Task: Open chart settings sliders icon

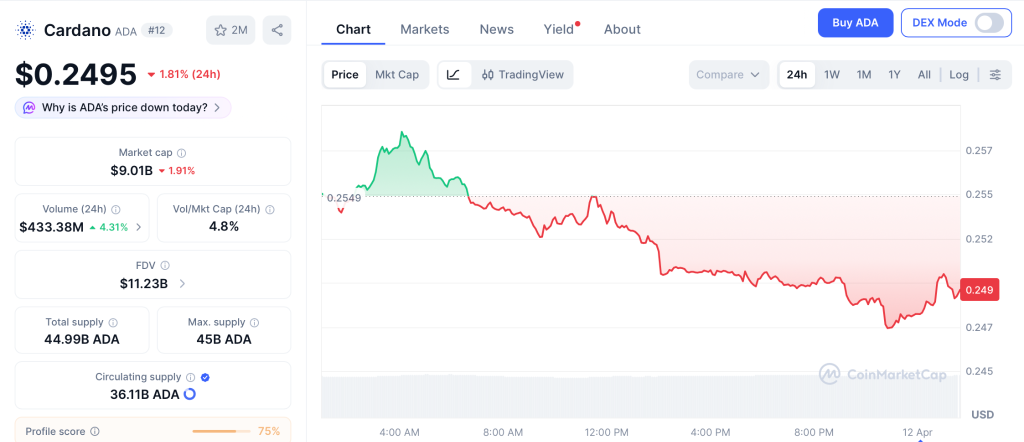Action: 994,74
